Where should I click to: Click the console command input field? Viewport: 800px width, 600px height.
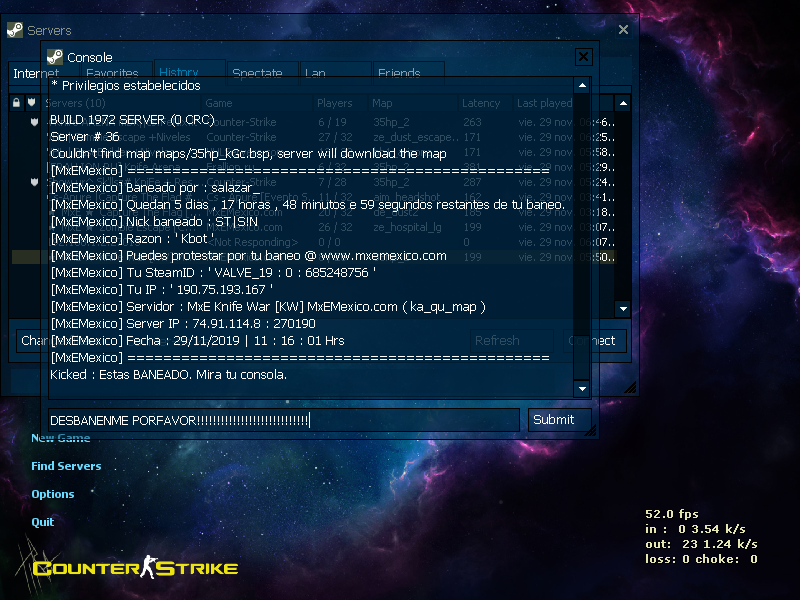(284, 420)
